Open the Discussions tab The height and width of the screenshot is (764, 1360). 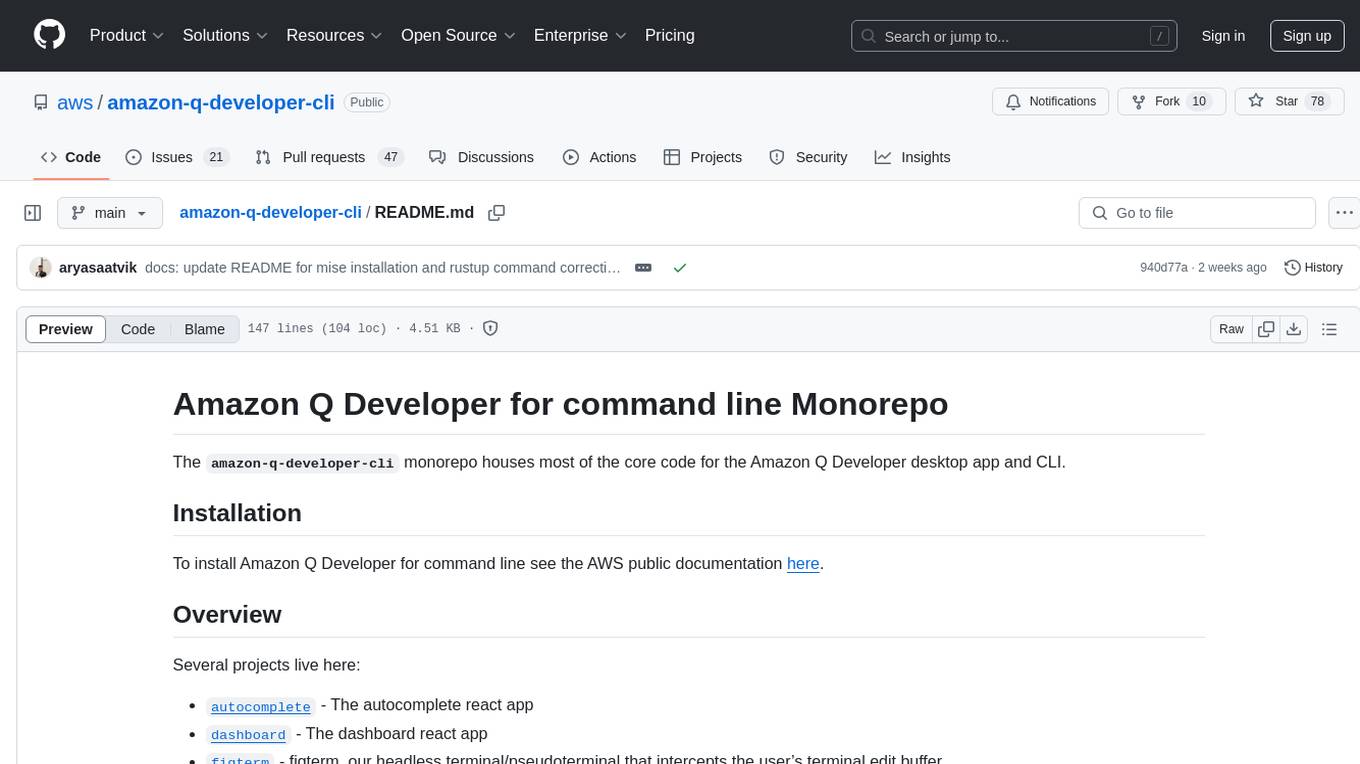click(x=481, y=157)
